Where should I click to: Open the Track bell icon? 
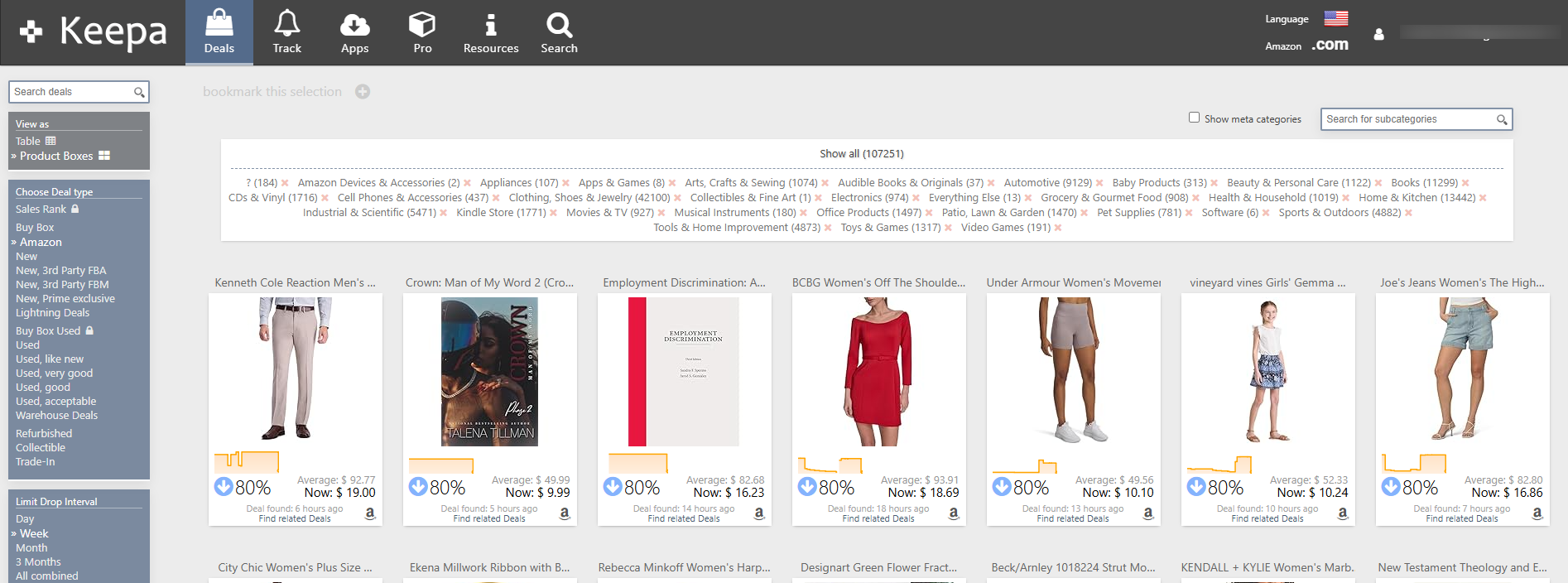click(287, 23)
